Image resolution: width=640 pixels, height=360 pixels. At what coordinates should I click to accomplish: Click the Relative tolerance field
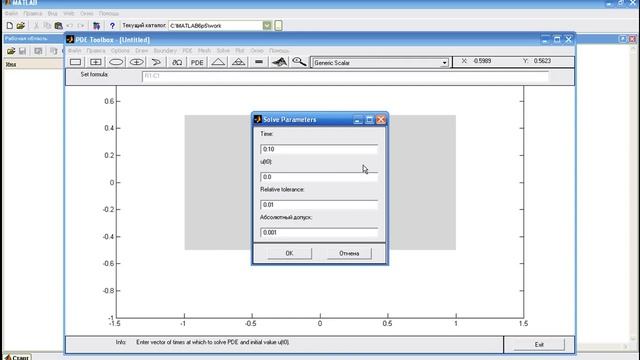319,204
